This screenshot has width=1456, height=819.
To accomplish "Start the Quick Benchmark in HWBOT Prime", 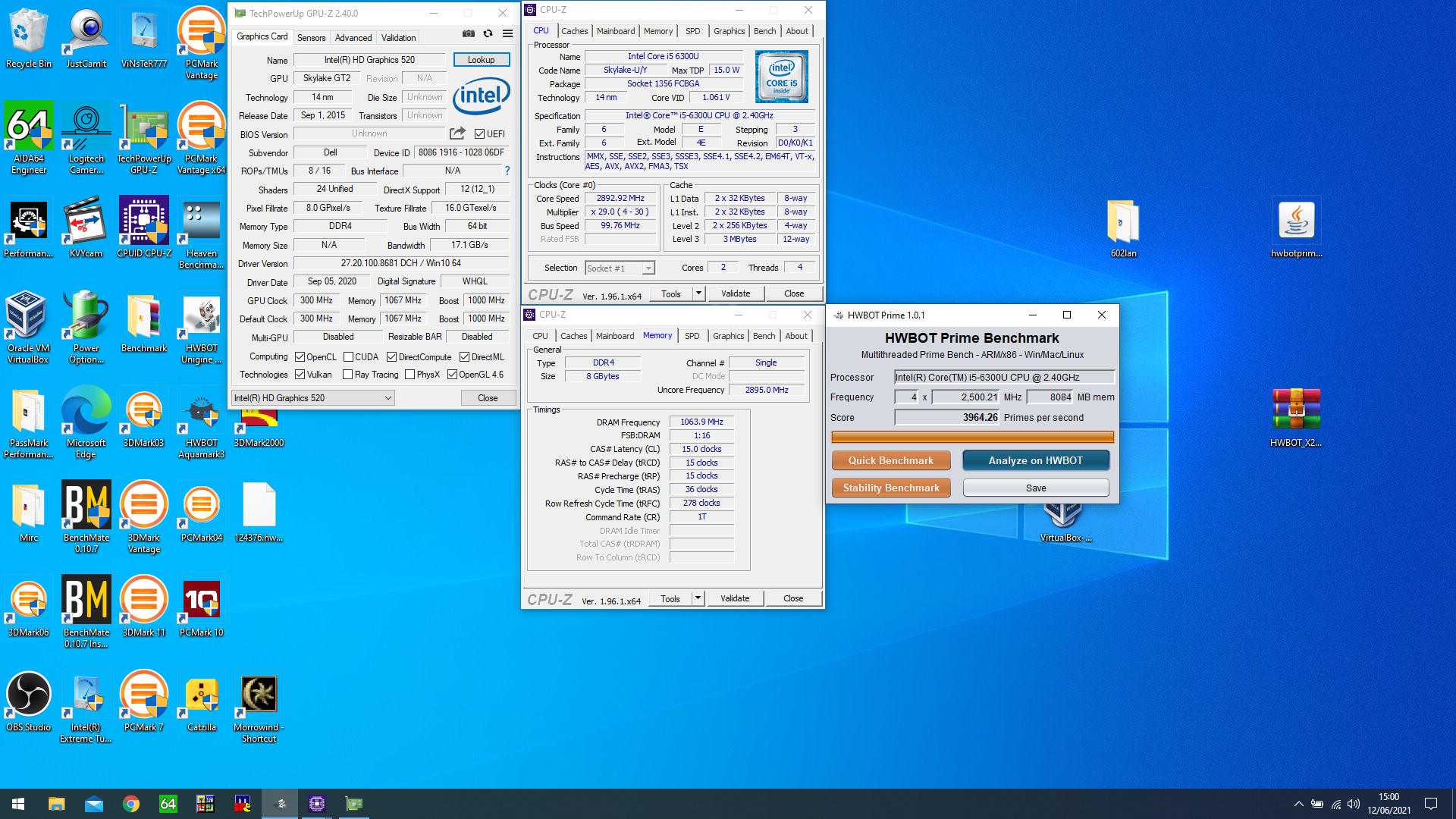I will (891, 460).
